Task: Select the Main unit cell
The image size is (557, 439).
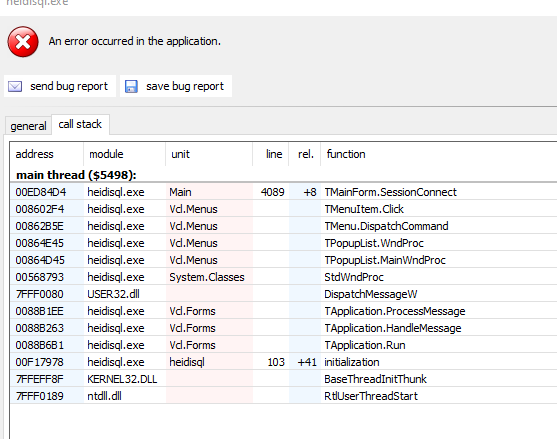Action: [x=180, y=192]
